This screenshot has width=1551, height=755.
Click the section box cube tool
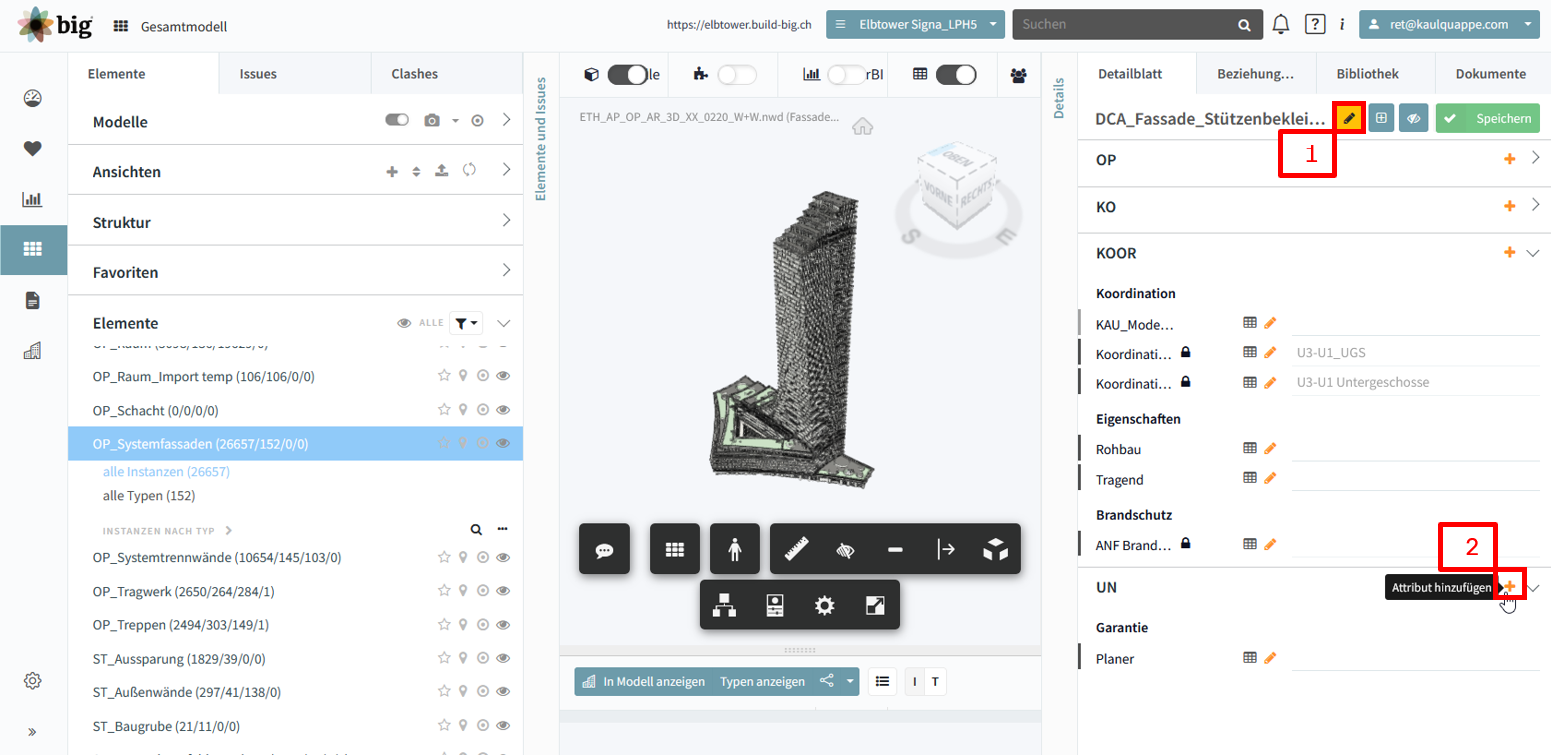(x=995, y=549)
